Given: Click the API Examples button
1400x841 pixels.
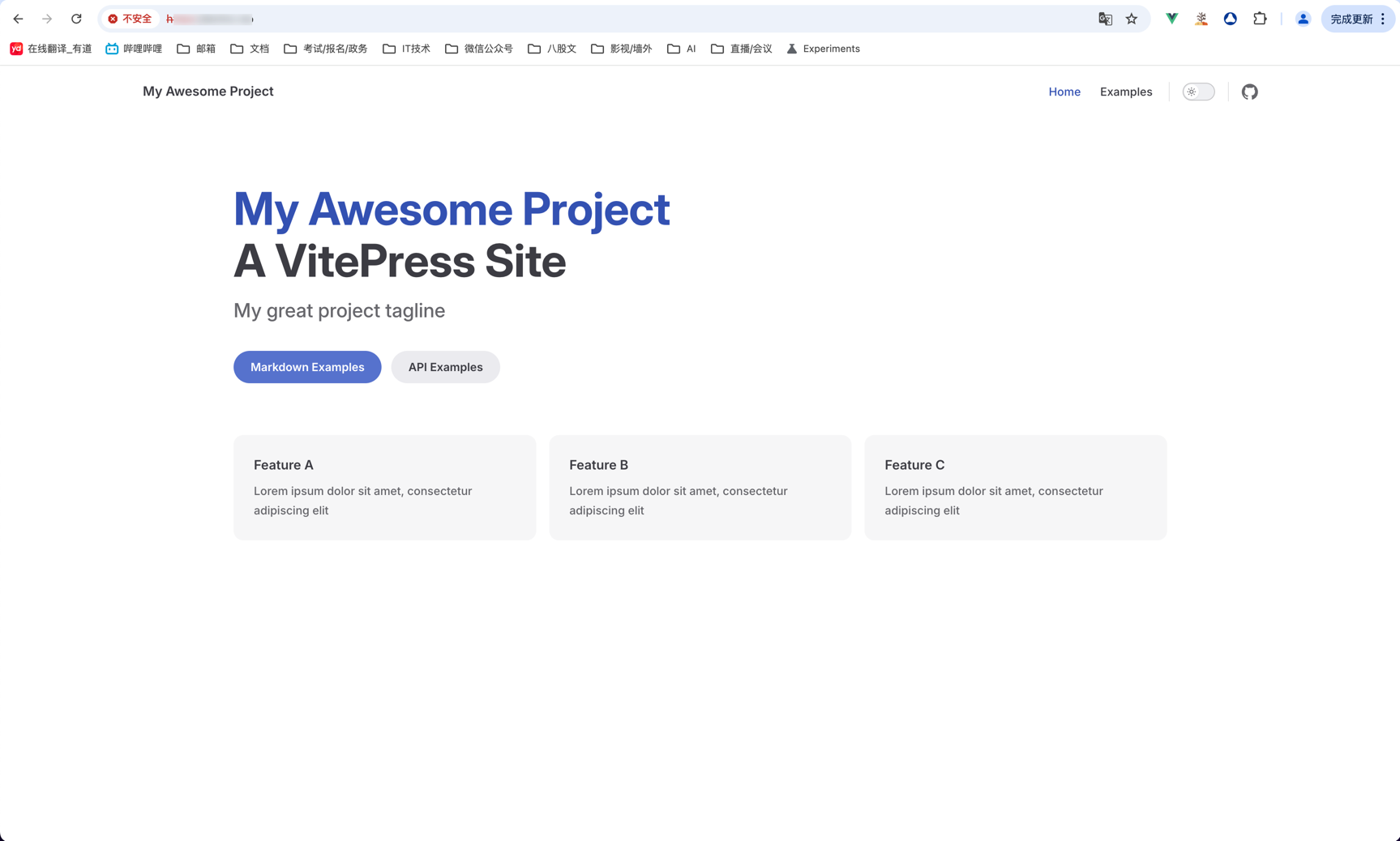Looking at the screenshot, I should coord(445,367).
